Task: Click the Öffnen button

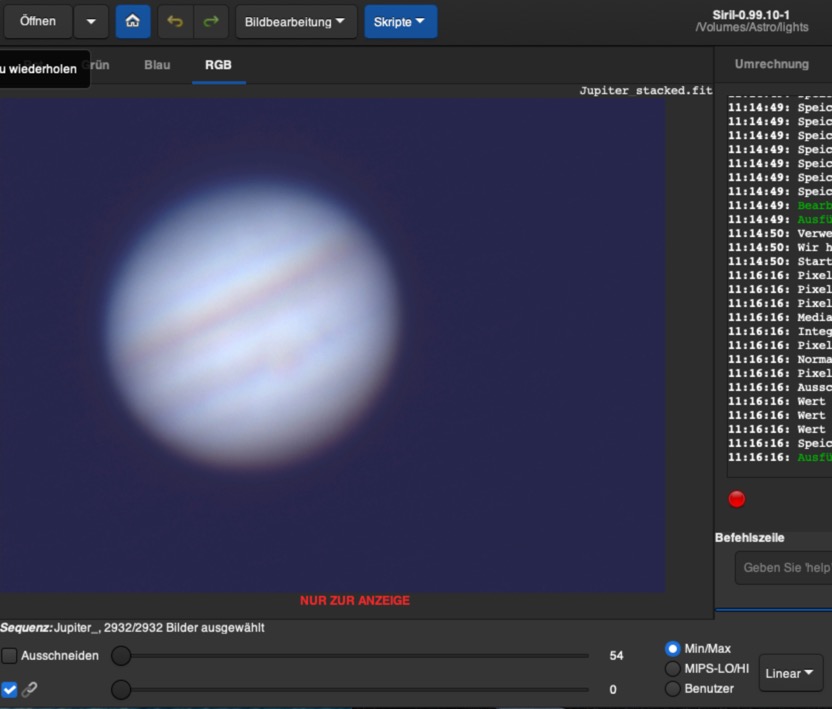Action: (x=38, y=21)
